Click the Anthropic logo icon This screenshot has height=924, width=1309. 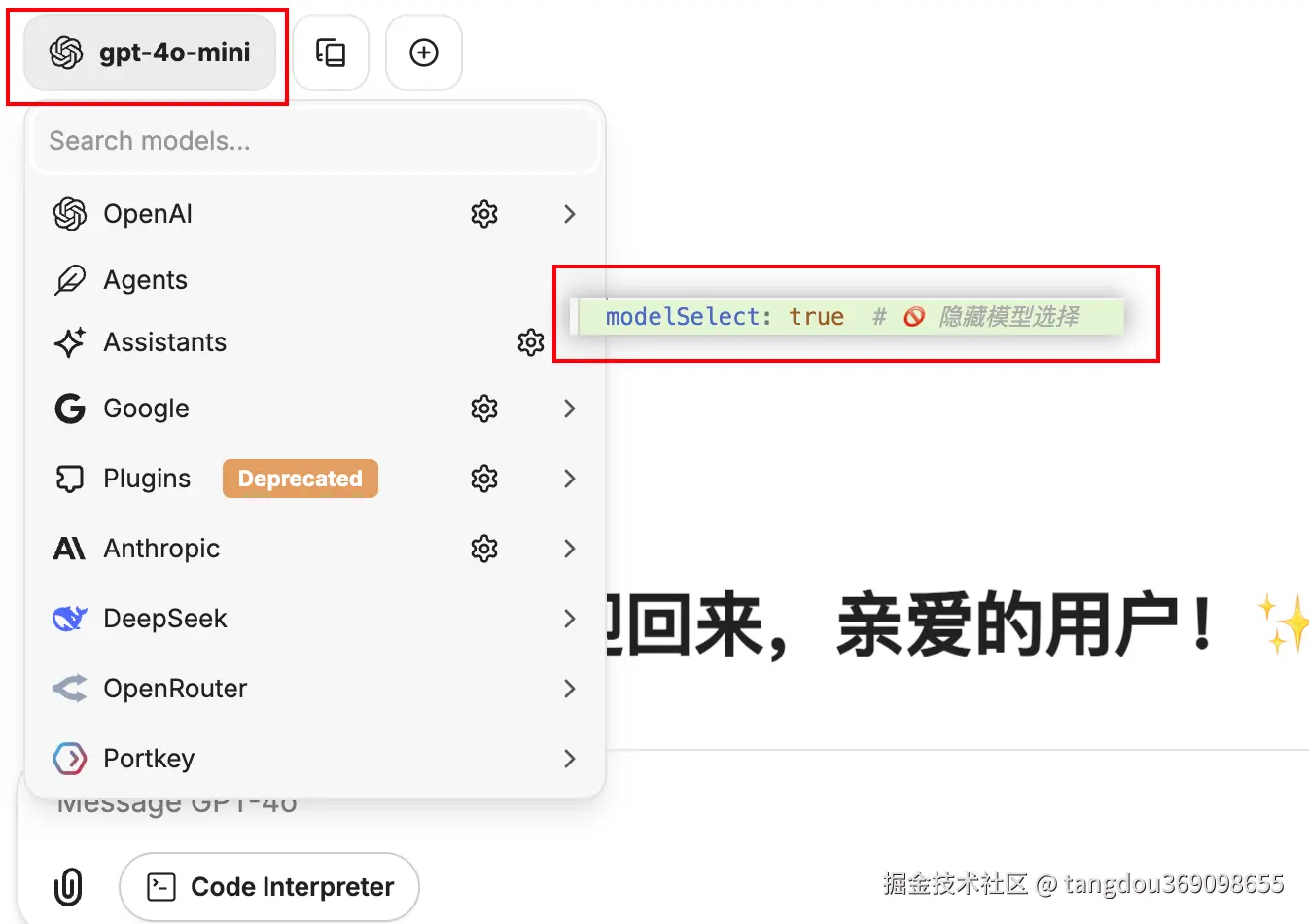(70, 549)
